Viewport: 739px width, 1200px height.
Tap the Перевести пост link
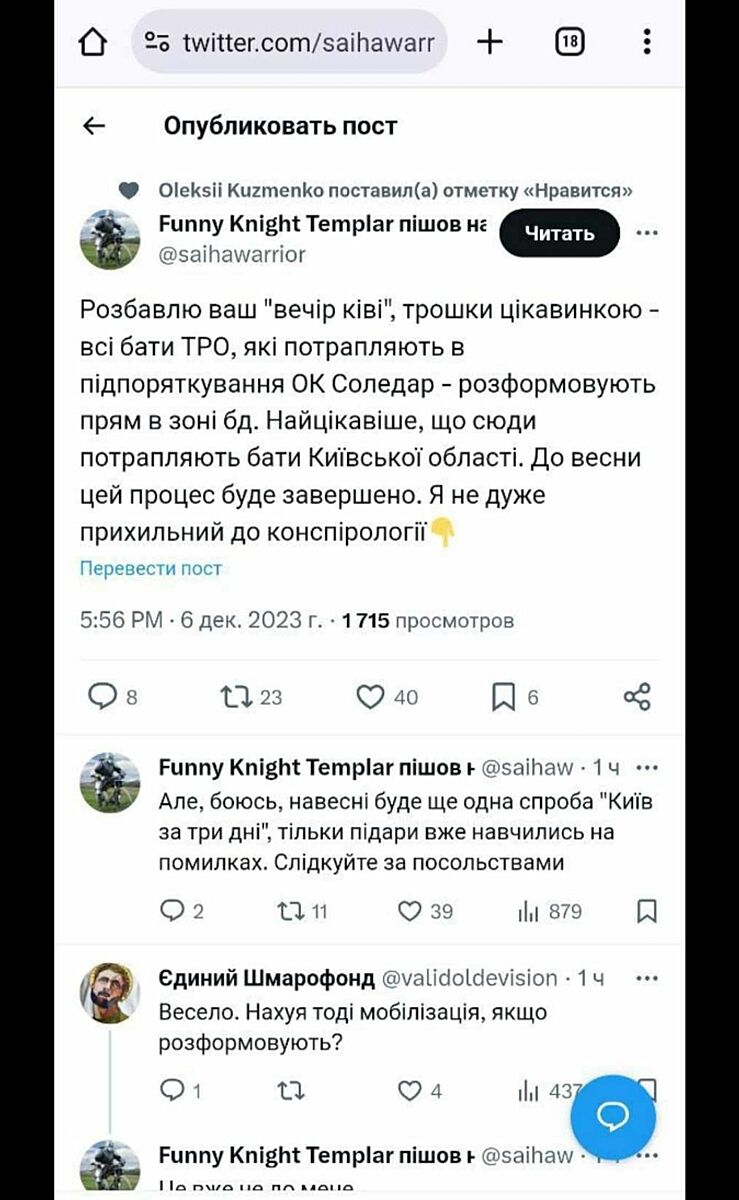click(151, 568)
